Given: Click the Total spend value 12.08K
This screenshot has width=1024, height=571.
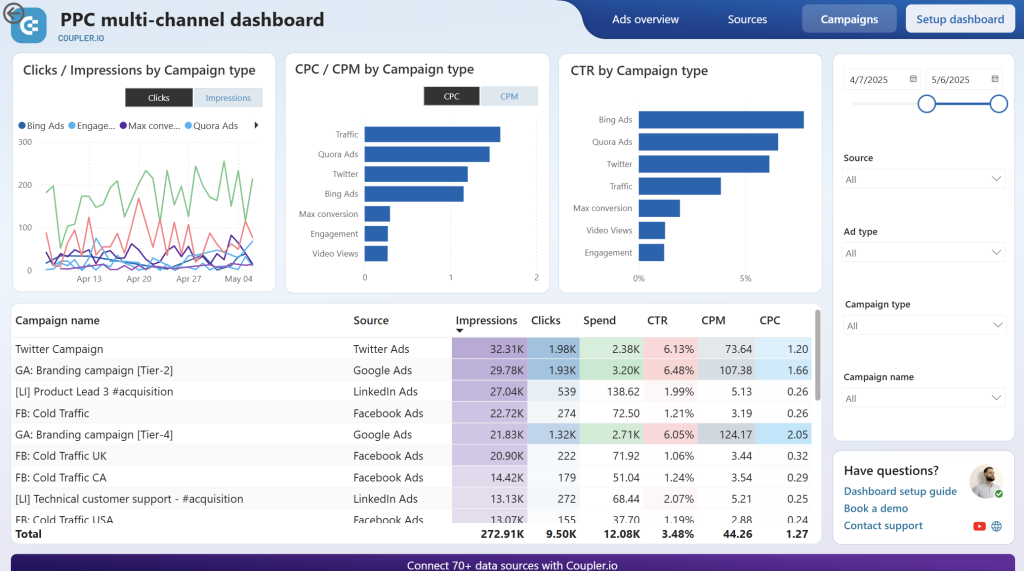Looking at the screenshot, I should (621, 534).
